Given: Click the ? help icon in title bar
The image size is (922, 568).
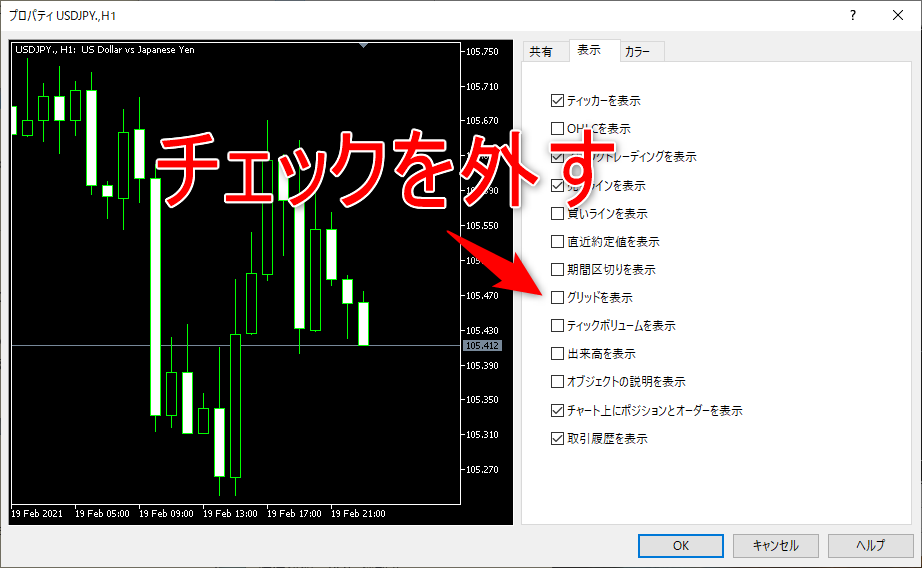Looking at the screenshot, I should pos(853,15).
